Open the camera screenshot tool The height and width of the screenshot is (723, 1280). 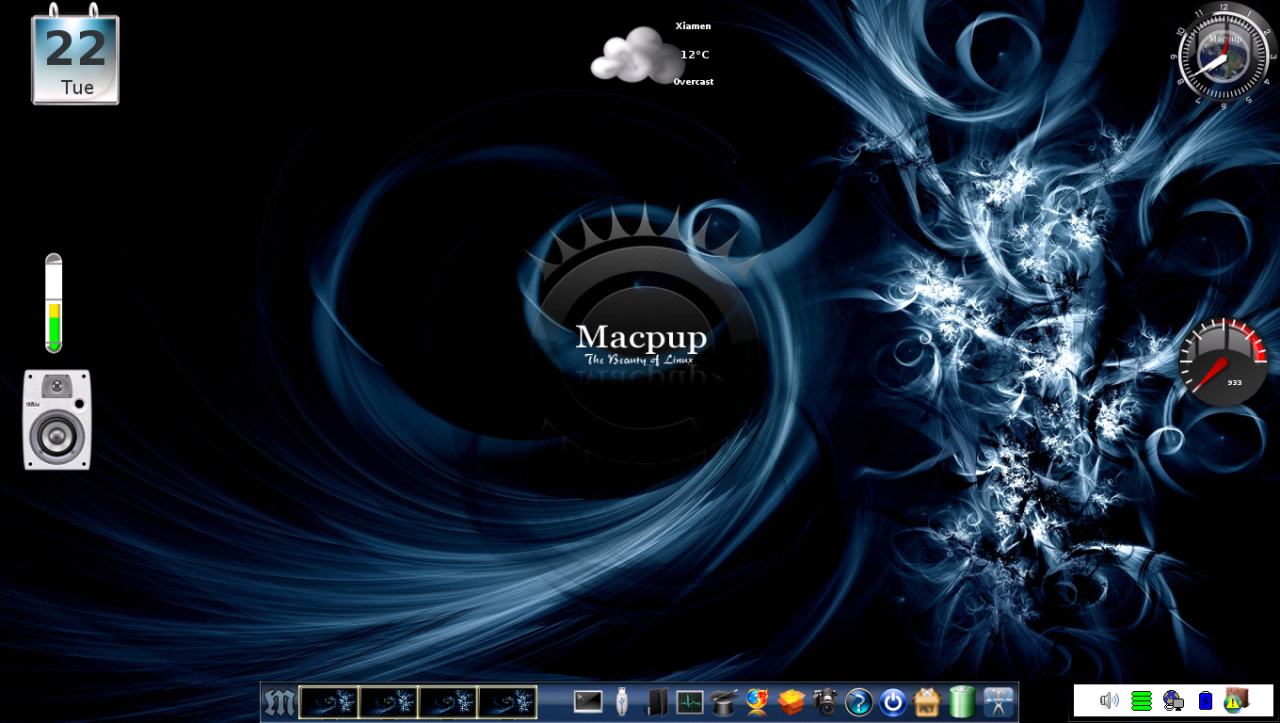coord(825,702)
